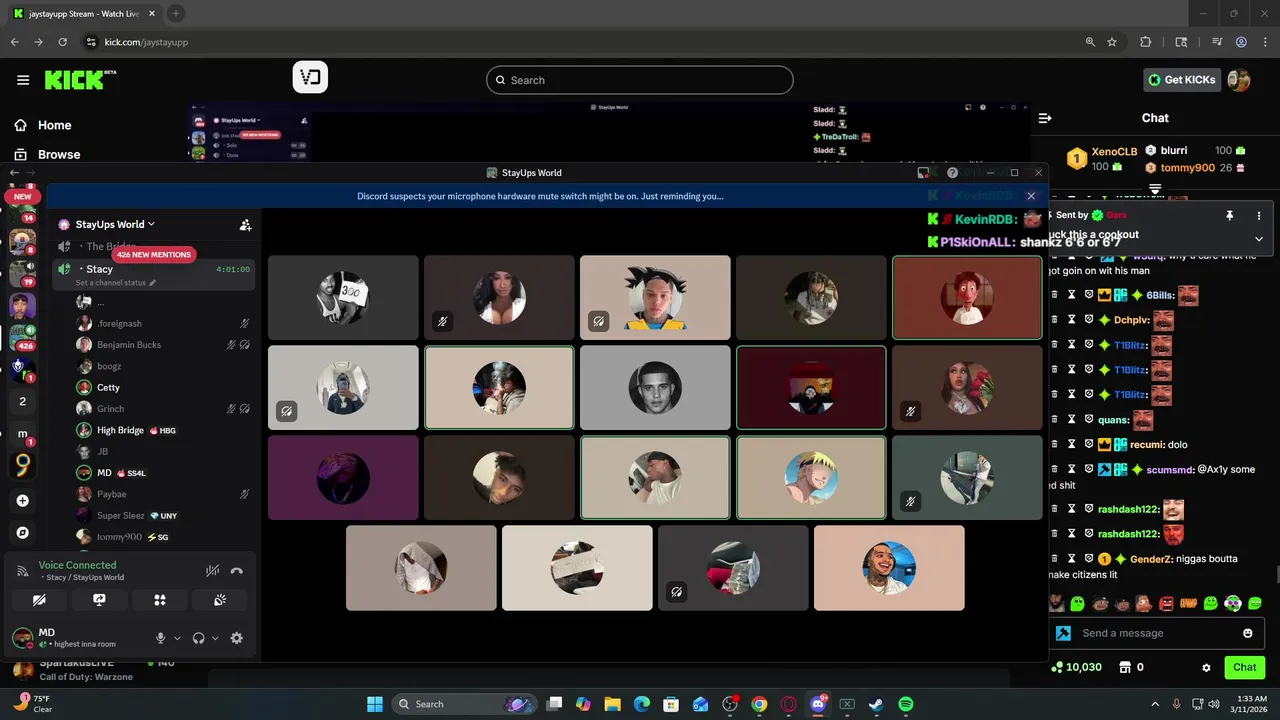The height and width of the screenshot is (720, 1280).
Task: Insert the red angry face emote
Action: 1166,603
